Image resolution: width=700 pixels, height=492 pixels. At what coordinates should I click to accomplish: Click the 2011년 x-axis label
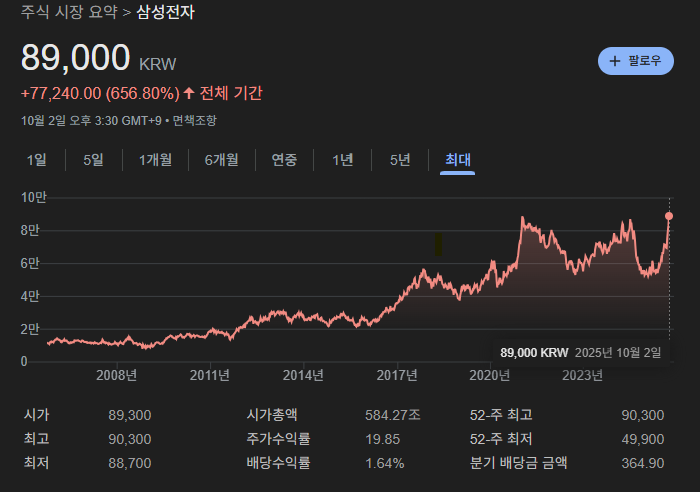[x=210, y=375]
